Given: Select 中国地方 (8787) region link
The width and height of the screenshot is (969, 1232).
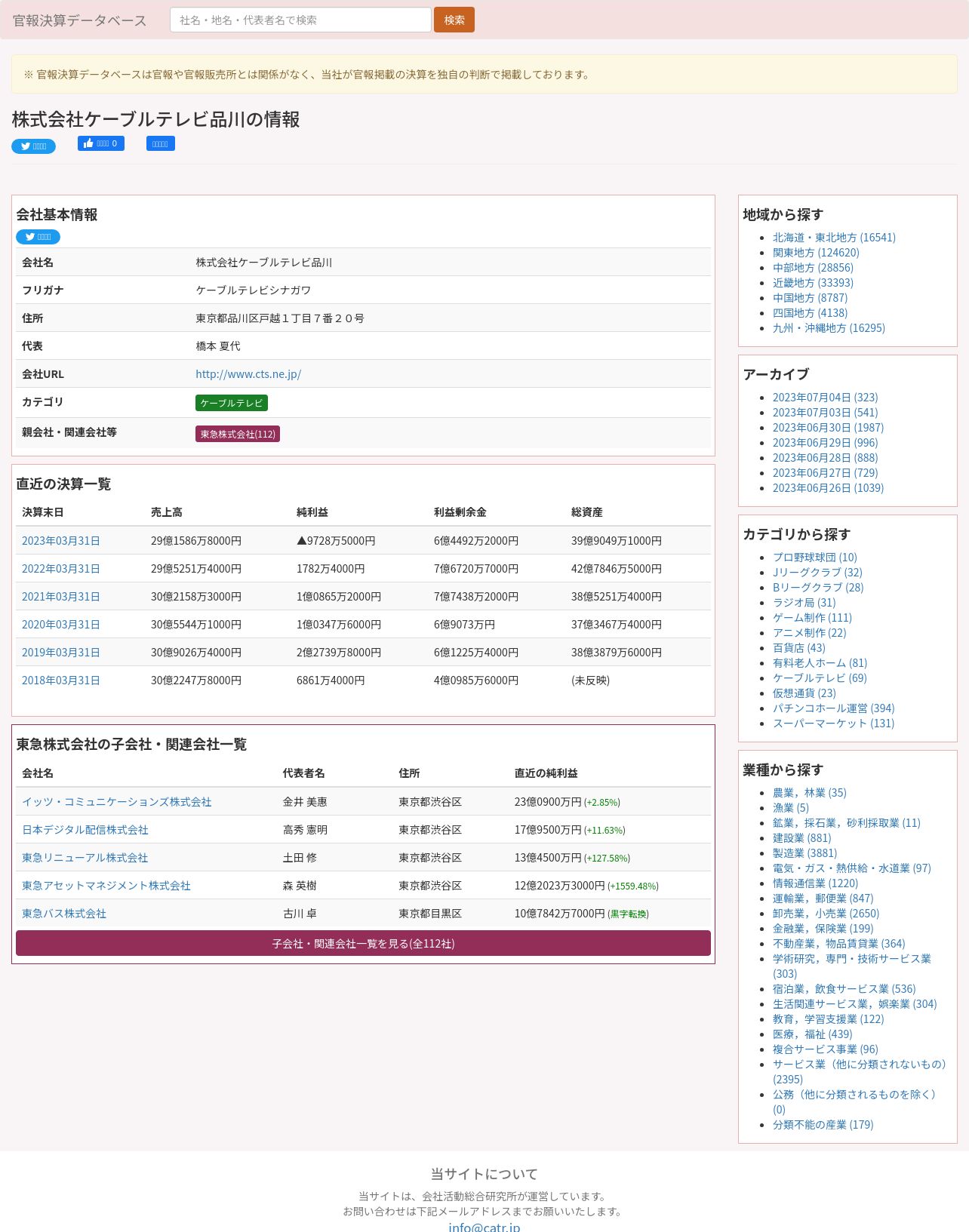Looking at the screenshot, I should [x=810, y=298].
